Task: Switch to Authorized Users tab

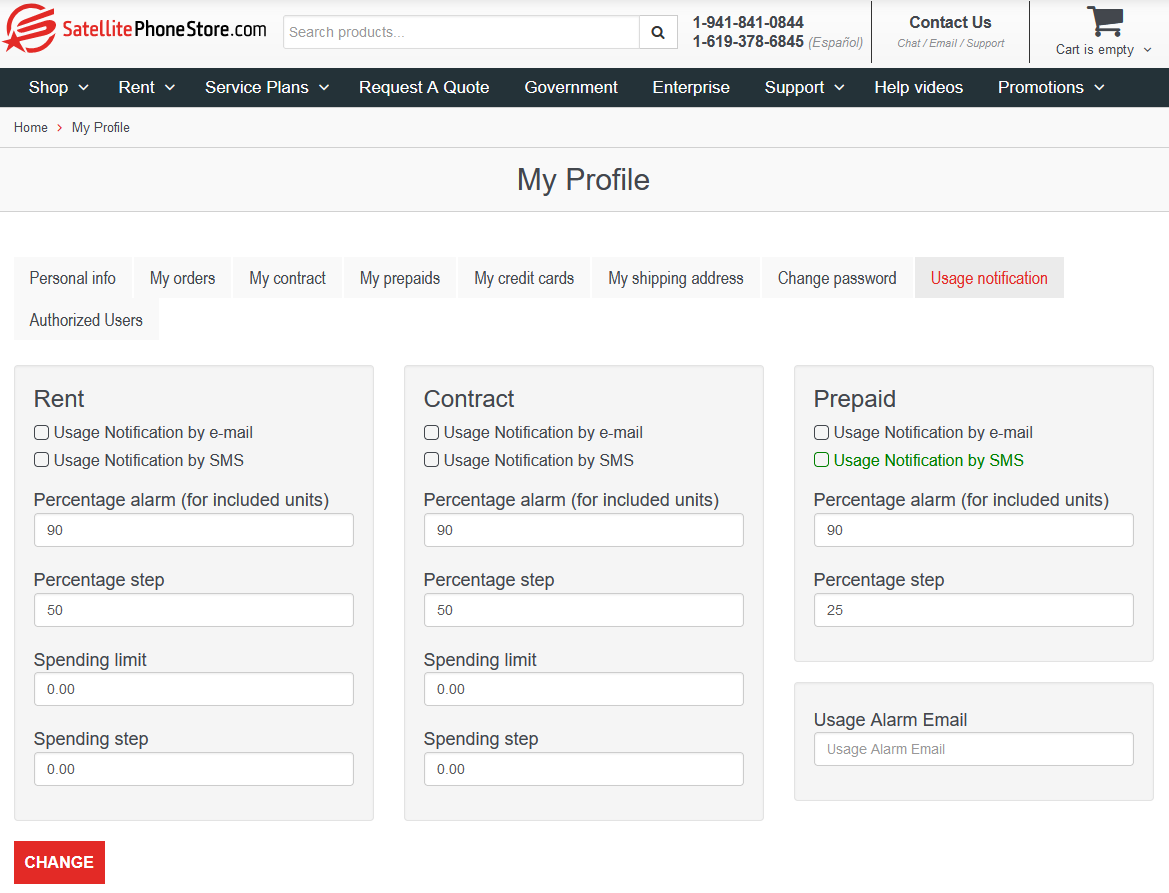Action: (x=86, y=320)
